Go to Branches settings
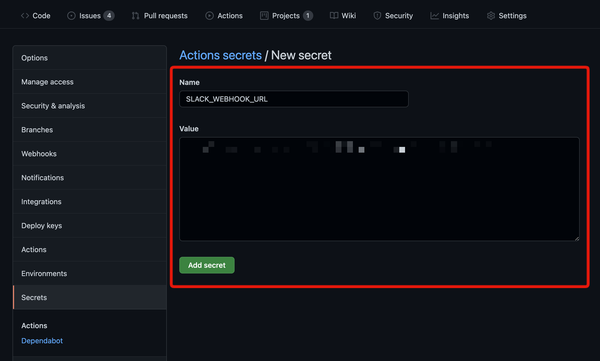600x361 pixels. tap(90, 130)
